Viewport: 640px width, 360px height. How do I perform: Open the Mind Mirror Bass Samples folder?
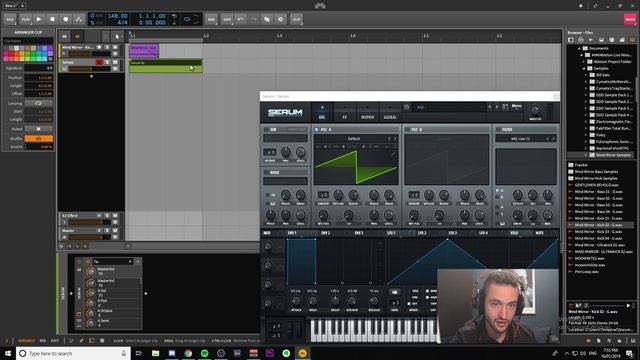[596, 172]
